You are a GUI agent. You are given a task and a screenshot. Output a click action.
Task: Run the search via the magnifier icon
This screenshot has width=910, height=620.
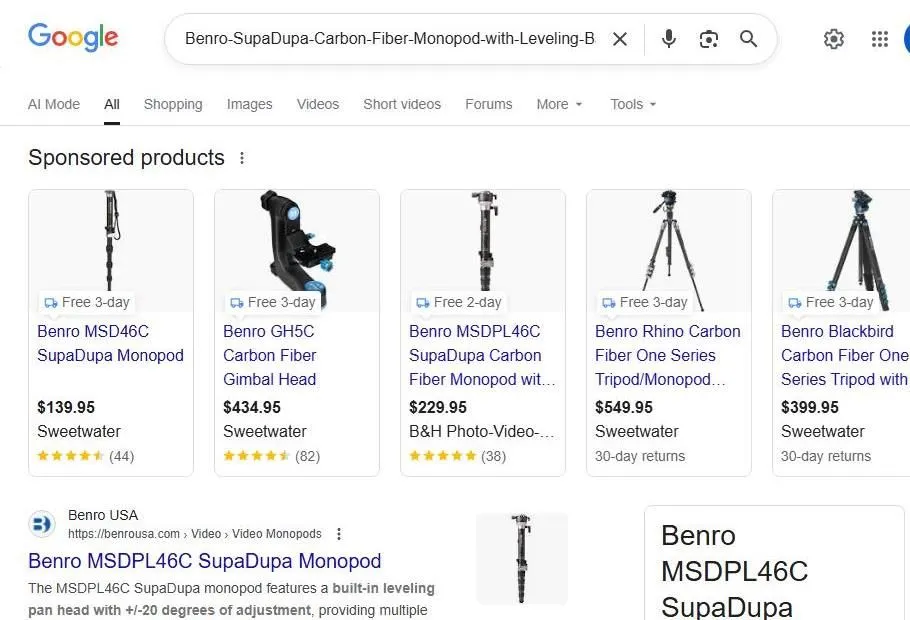click(x=748, y=39)
